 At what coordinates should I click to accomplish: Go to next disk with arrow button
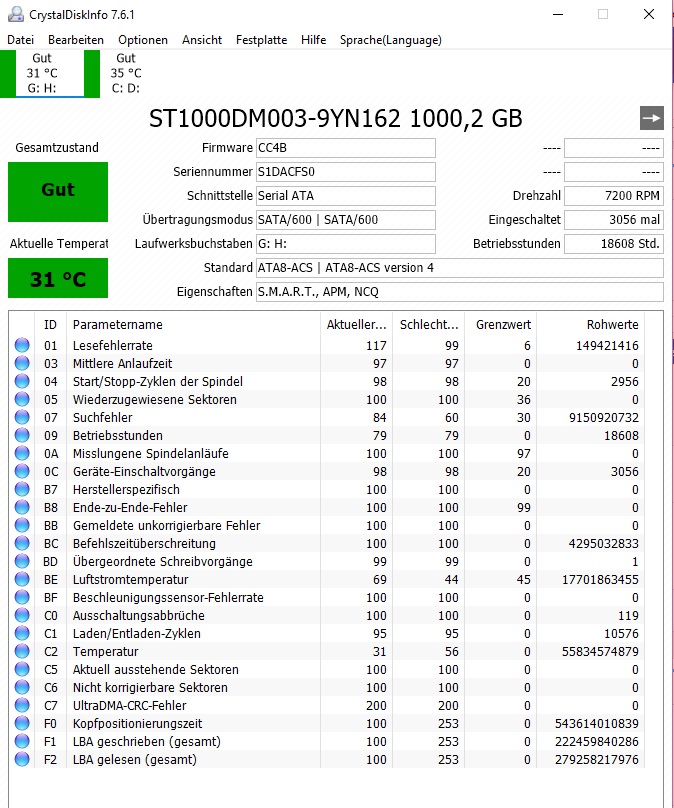point(651,118)
